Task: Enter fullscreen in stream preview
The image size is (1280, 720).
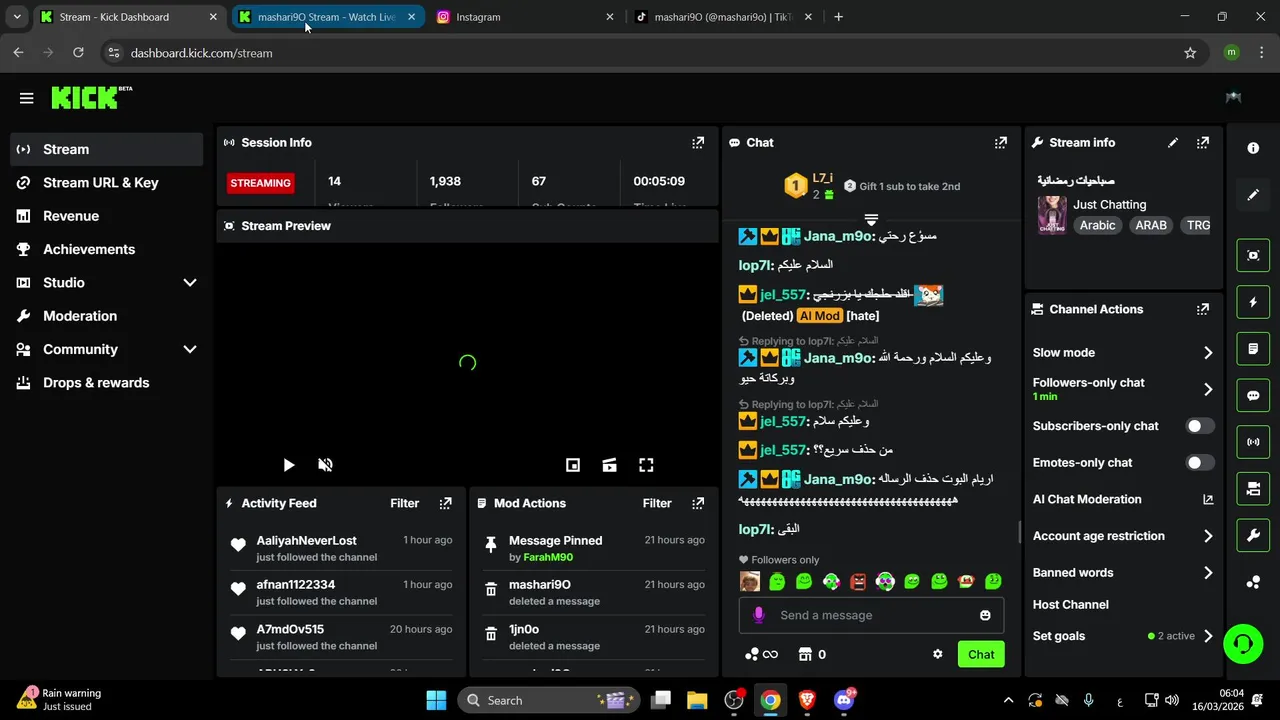Action: (x=646, y=465)
